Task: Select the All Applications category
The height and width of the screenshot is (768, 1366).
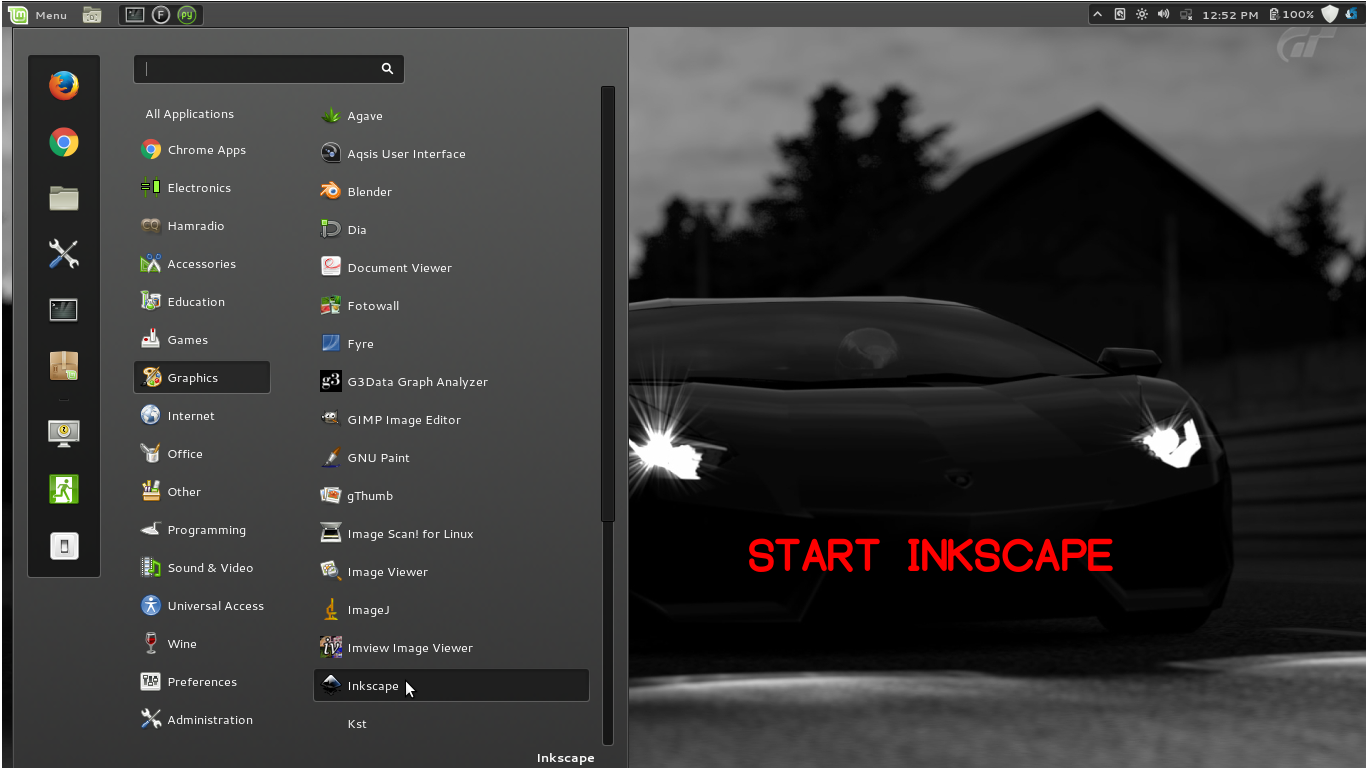Action: pyautogui.click(x=190, y=114)
